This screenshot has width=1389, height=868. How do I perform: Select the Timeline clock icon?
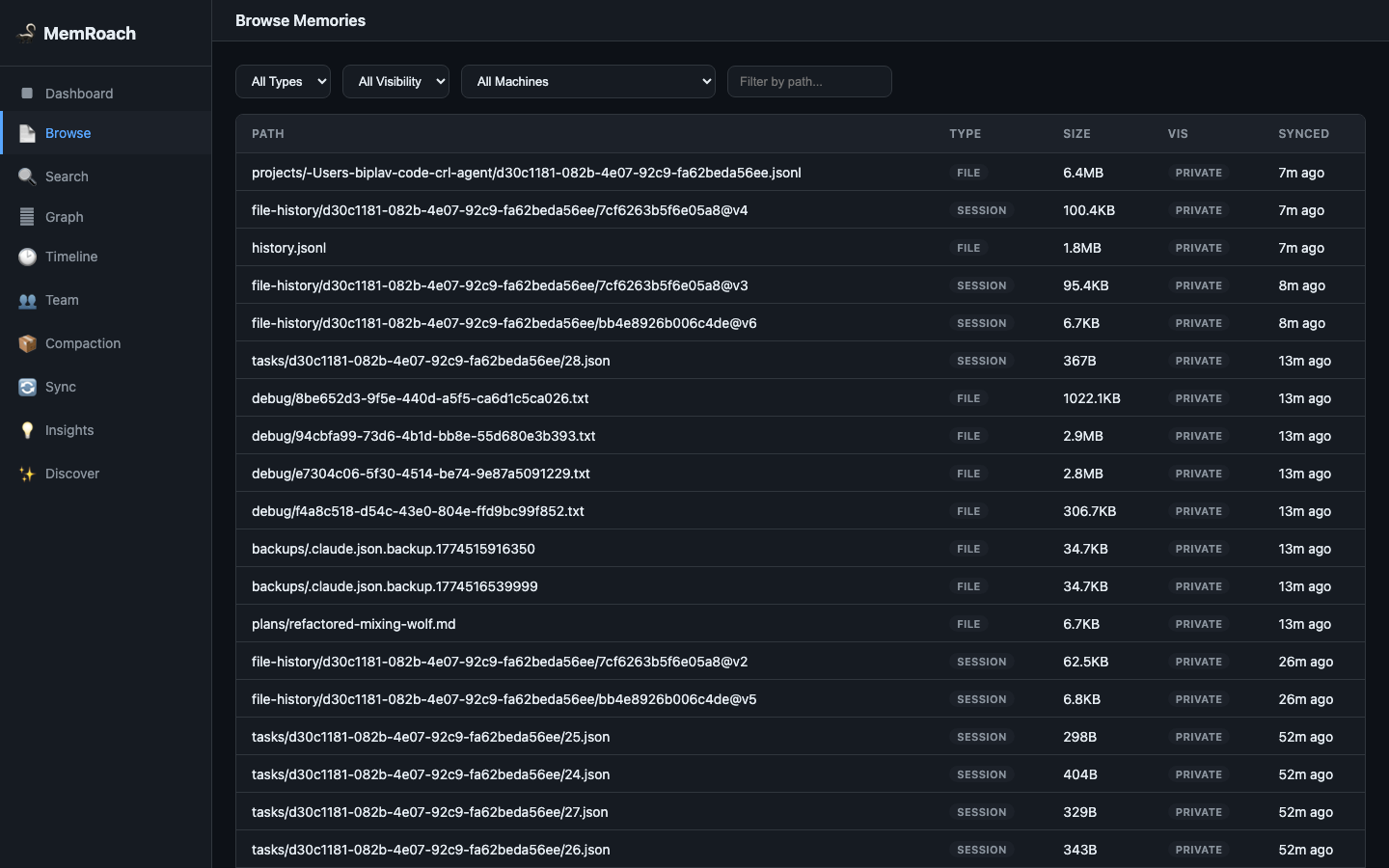coord(27,257)
